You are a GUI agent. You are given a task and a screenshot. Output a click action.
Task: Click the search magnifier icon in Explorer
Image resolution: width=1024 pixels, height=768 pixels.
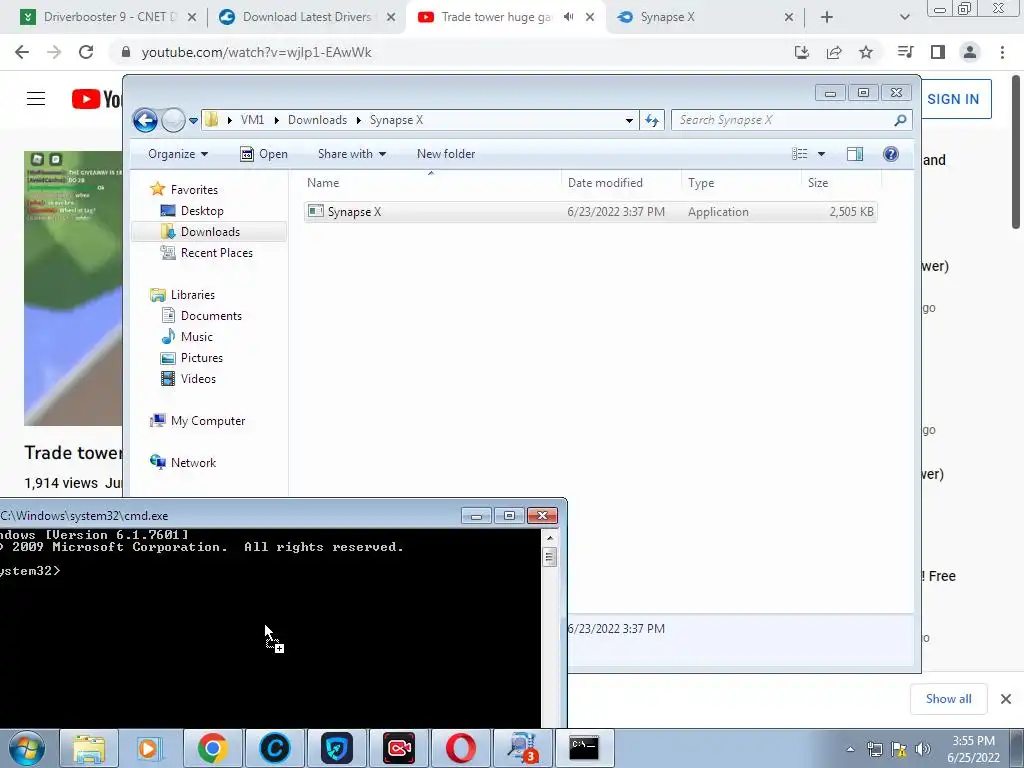900,120
